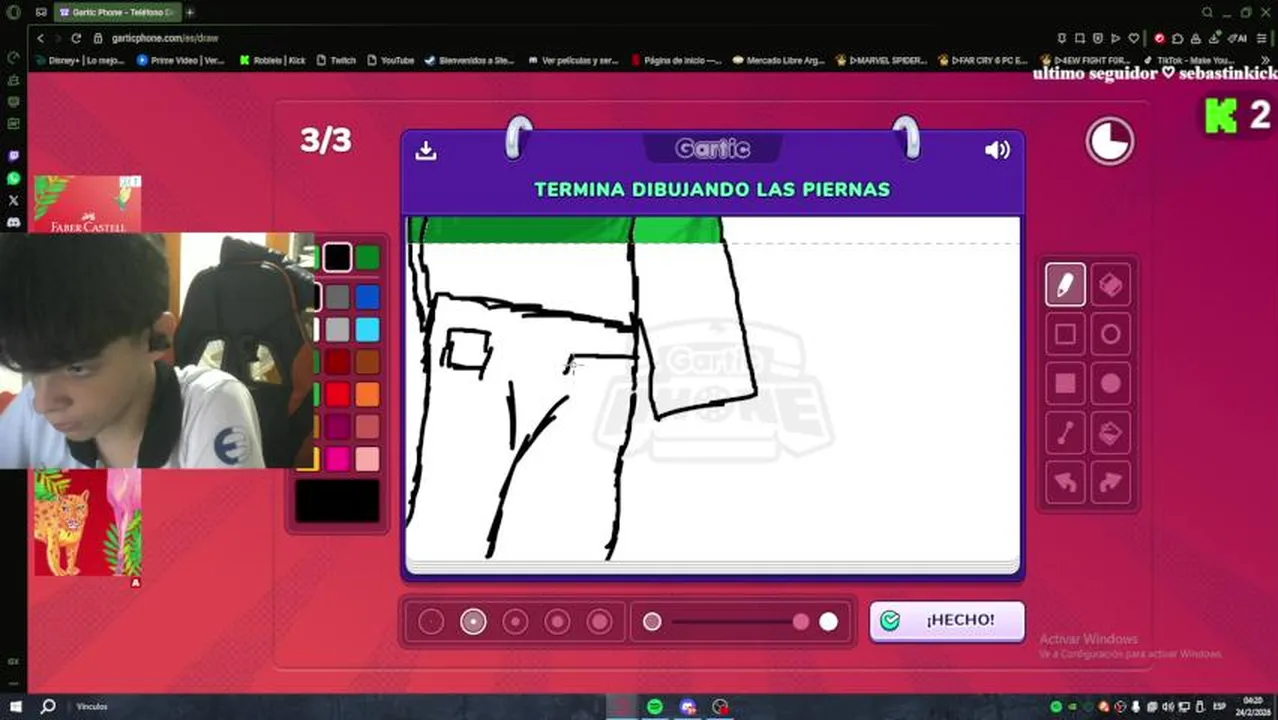Open Twitch bookmark

[336, 60]
